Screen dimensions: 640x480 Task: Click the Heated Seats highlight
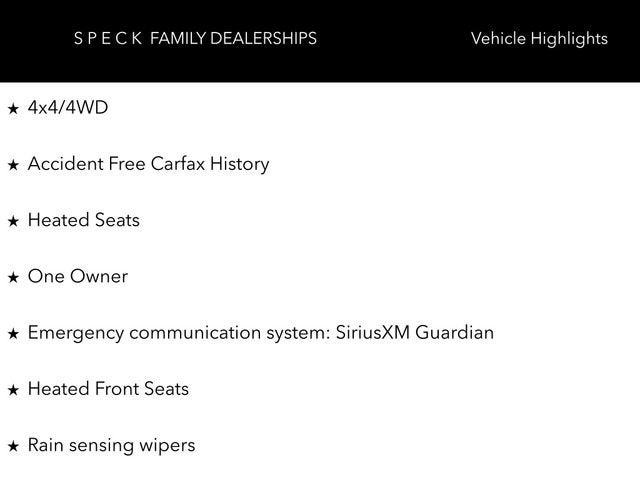84,220
